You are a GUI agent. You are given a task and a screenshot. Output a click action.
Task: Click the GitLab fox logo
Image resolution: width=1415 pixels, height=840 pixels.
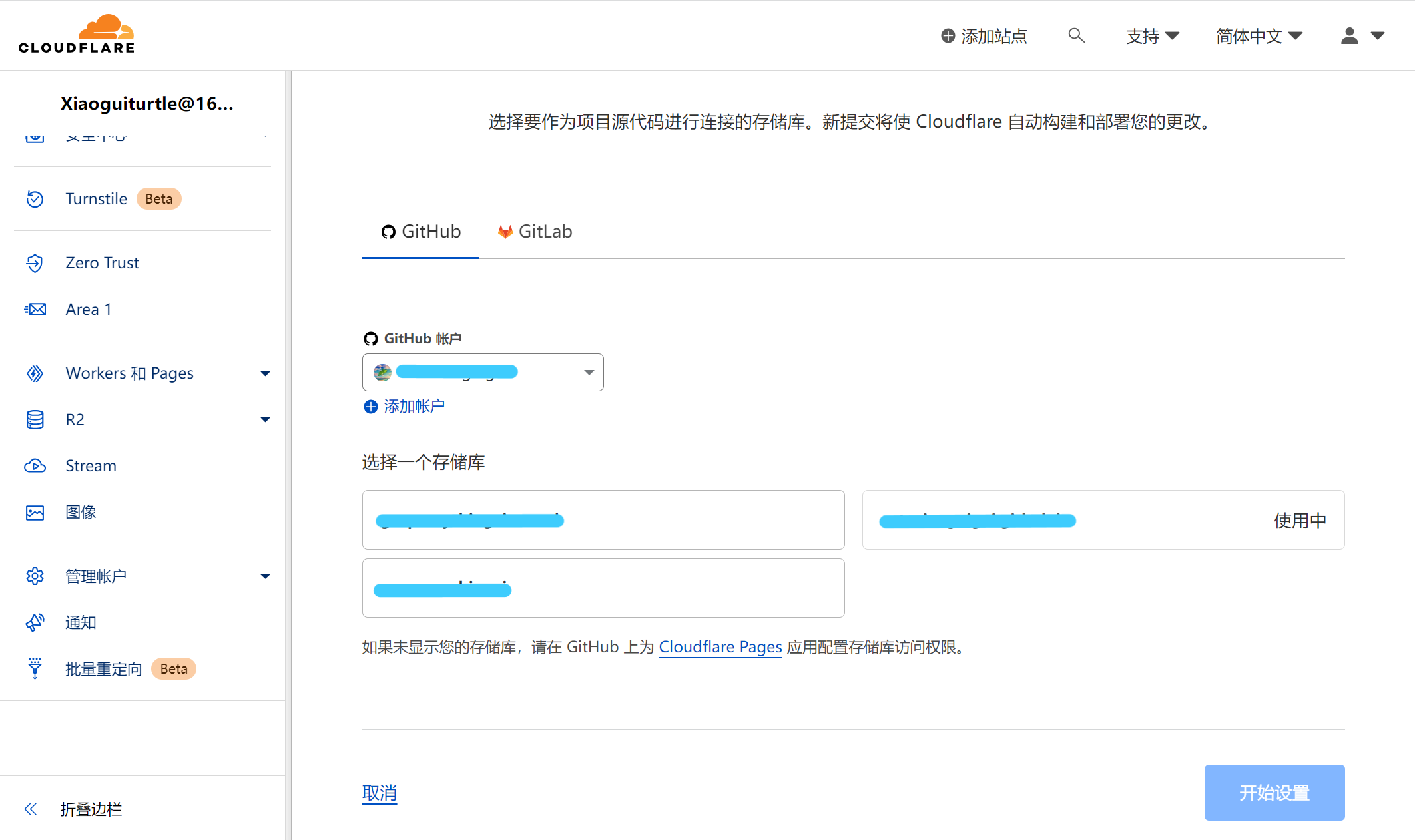[505, 232]
